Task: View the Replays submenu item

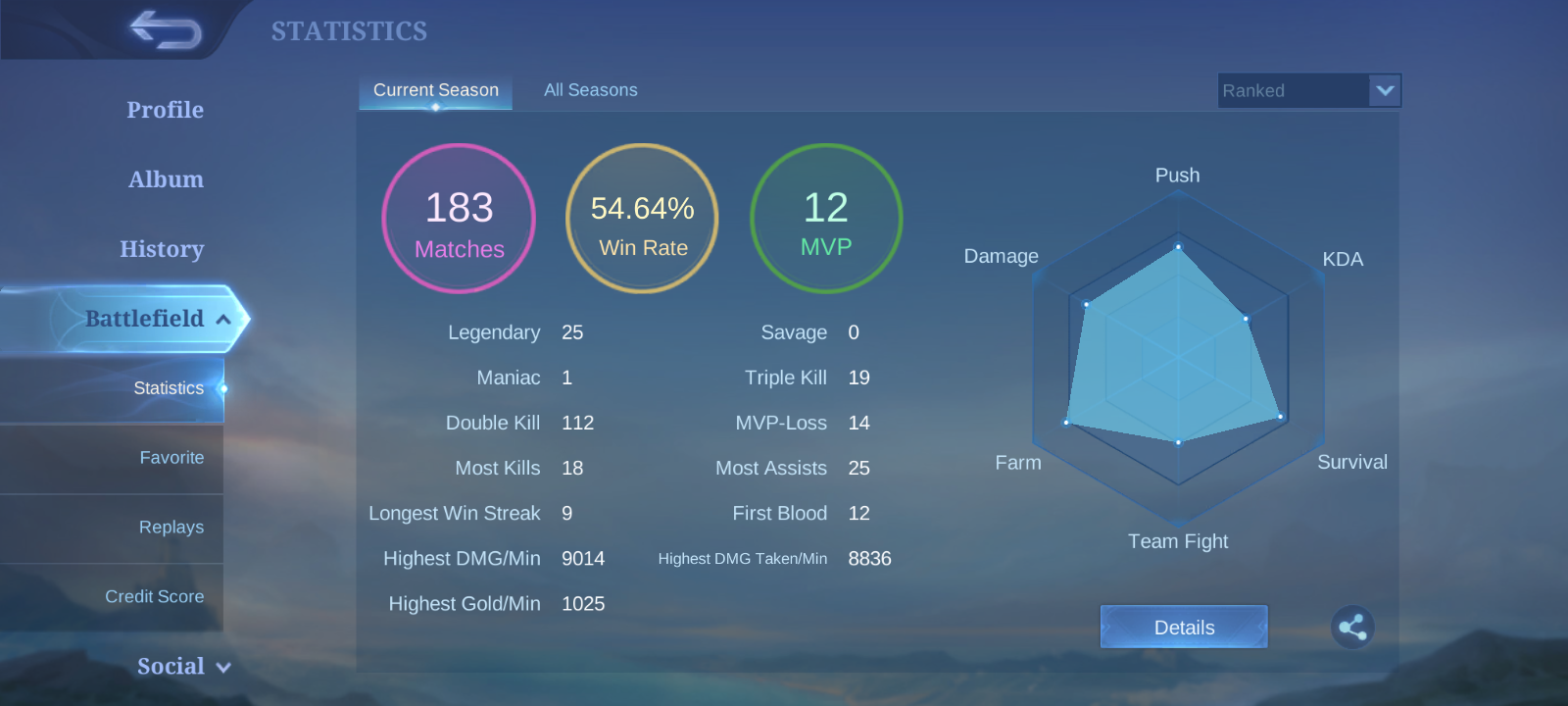Action: click(x=171, y=528)
